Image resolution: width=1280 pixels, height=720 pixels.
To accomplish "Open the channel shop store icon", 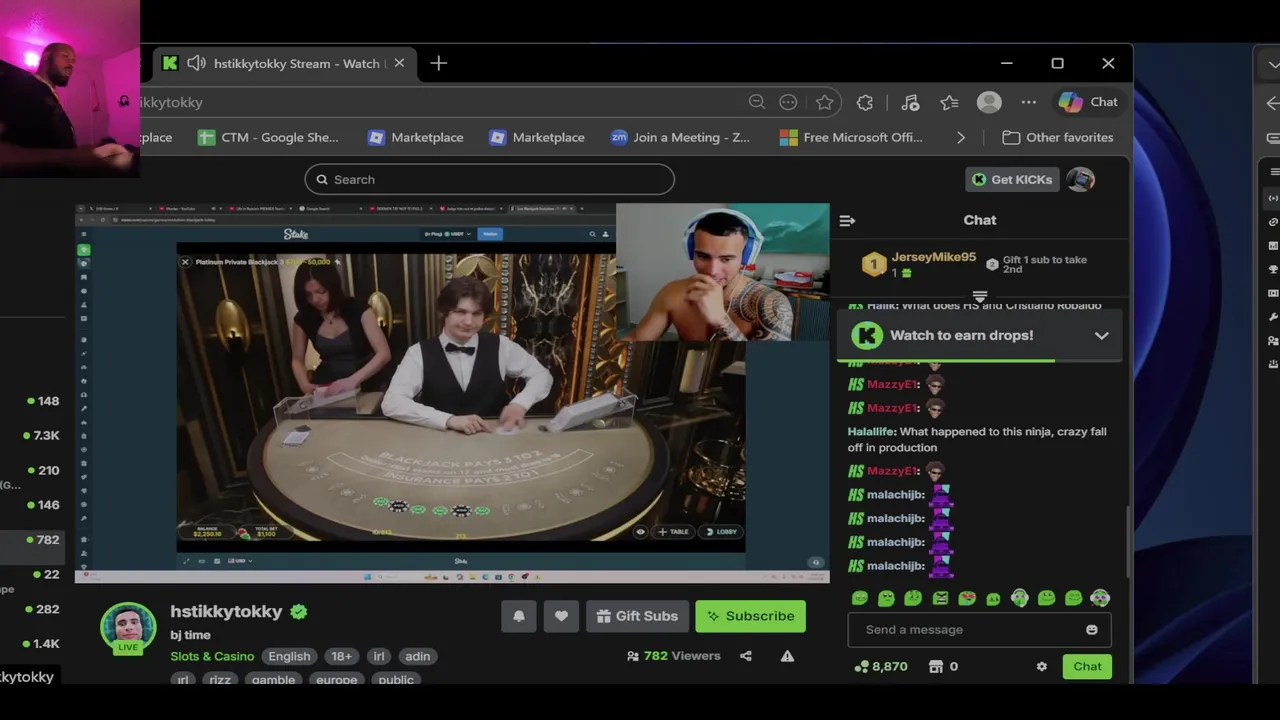I will click(x=935, y=666).
